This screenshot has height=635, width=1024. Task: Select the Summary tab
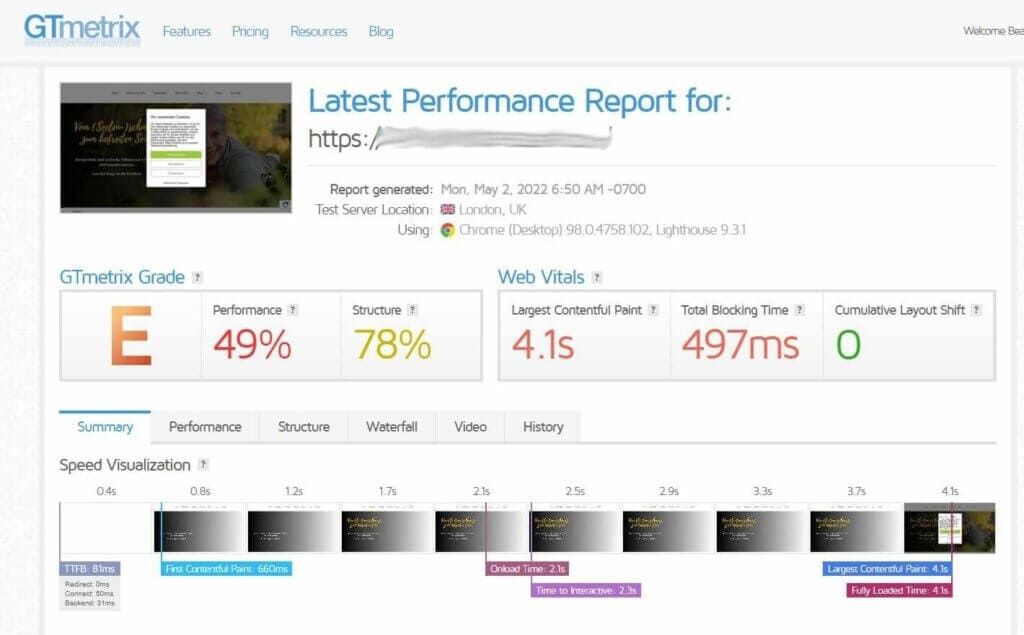(x=105, y=427)
